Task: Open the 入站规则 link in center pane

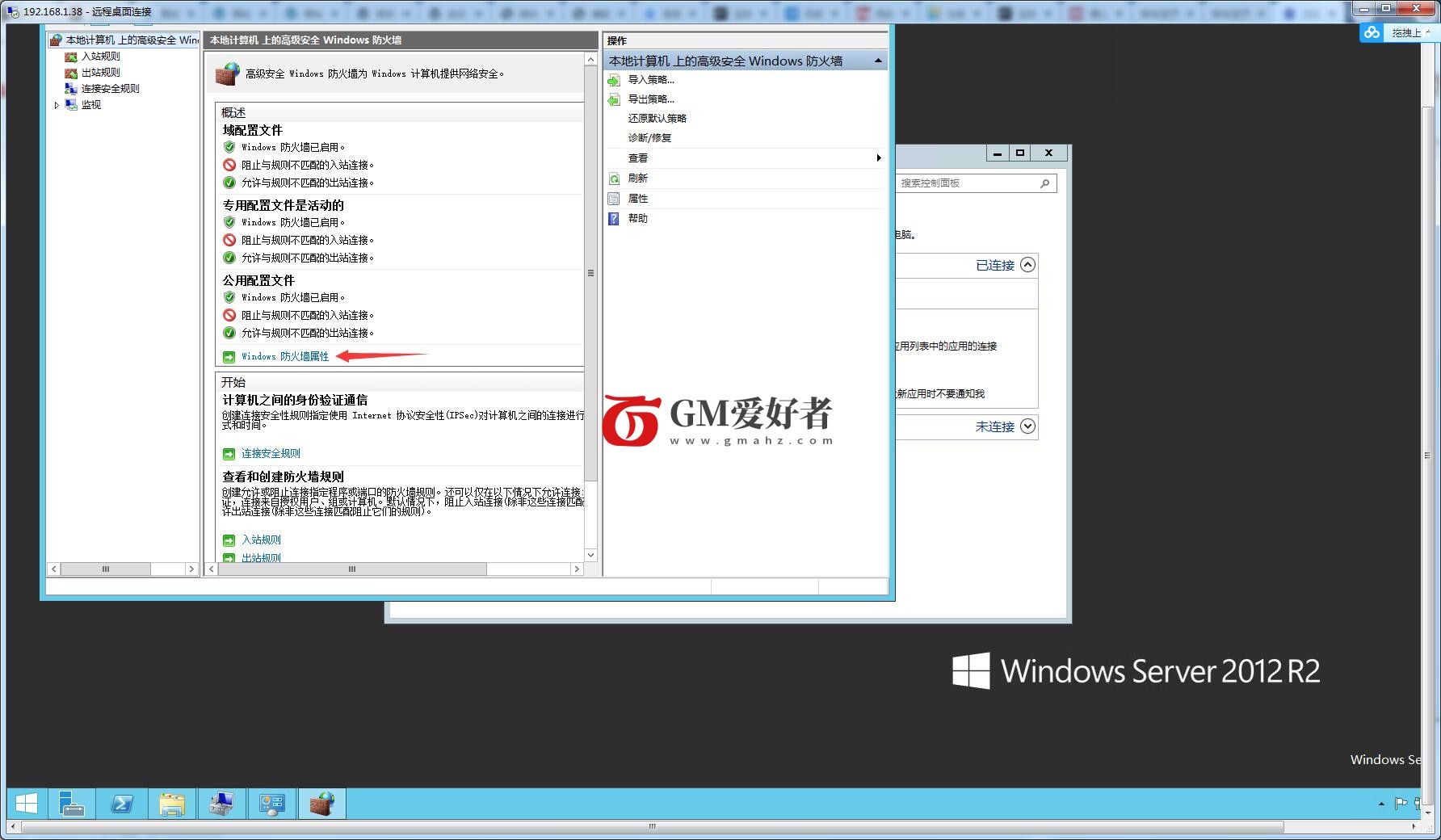Action: click(x=261, y=540)
